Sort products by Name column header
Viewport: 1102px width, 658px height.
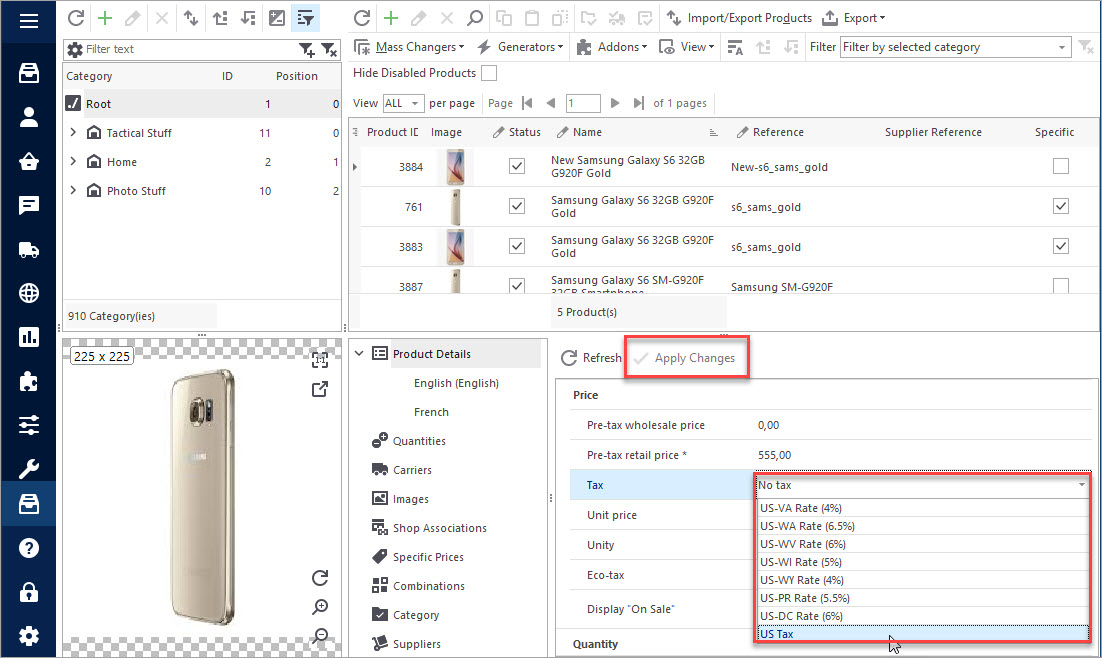coord(587,132)
